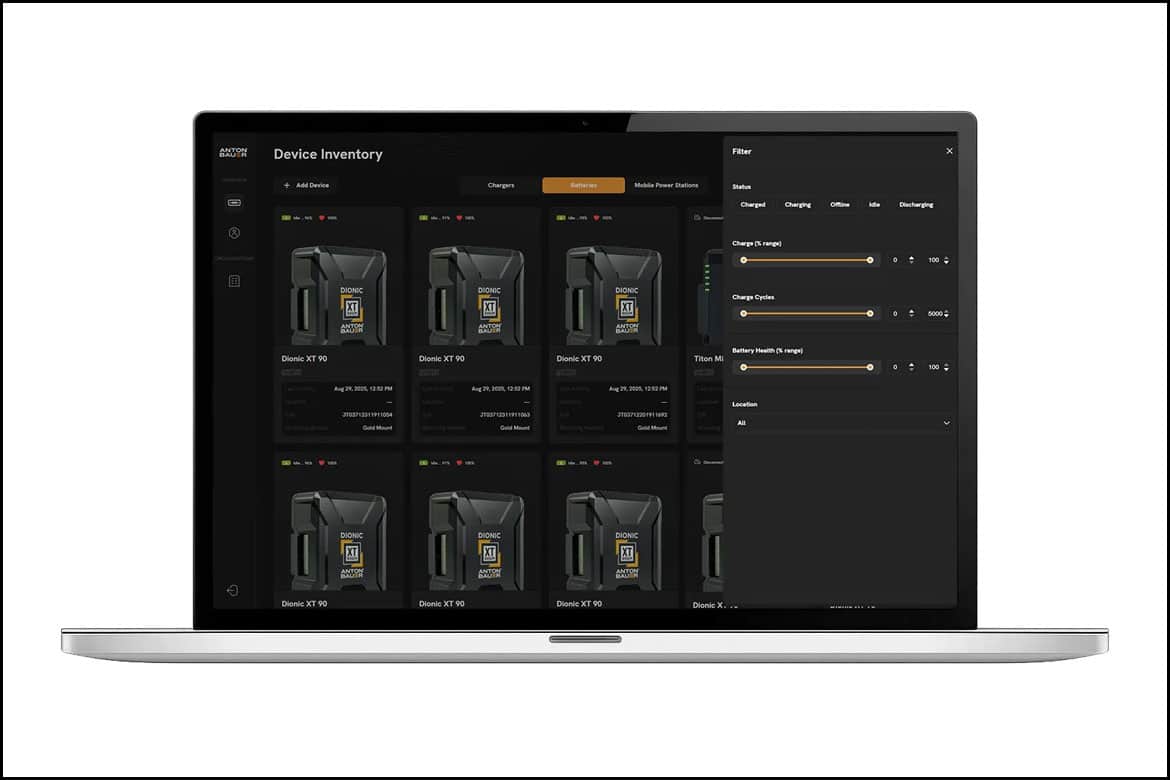Click the Location dropdown chevron arrow
Screen dimensions: 1170x780
946,423
